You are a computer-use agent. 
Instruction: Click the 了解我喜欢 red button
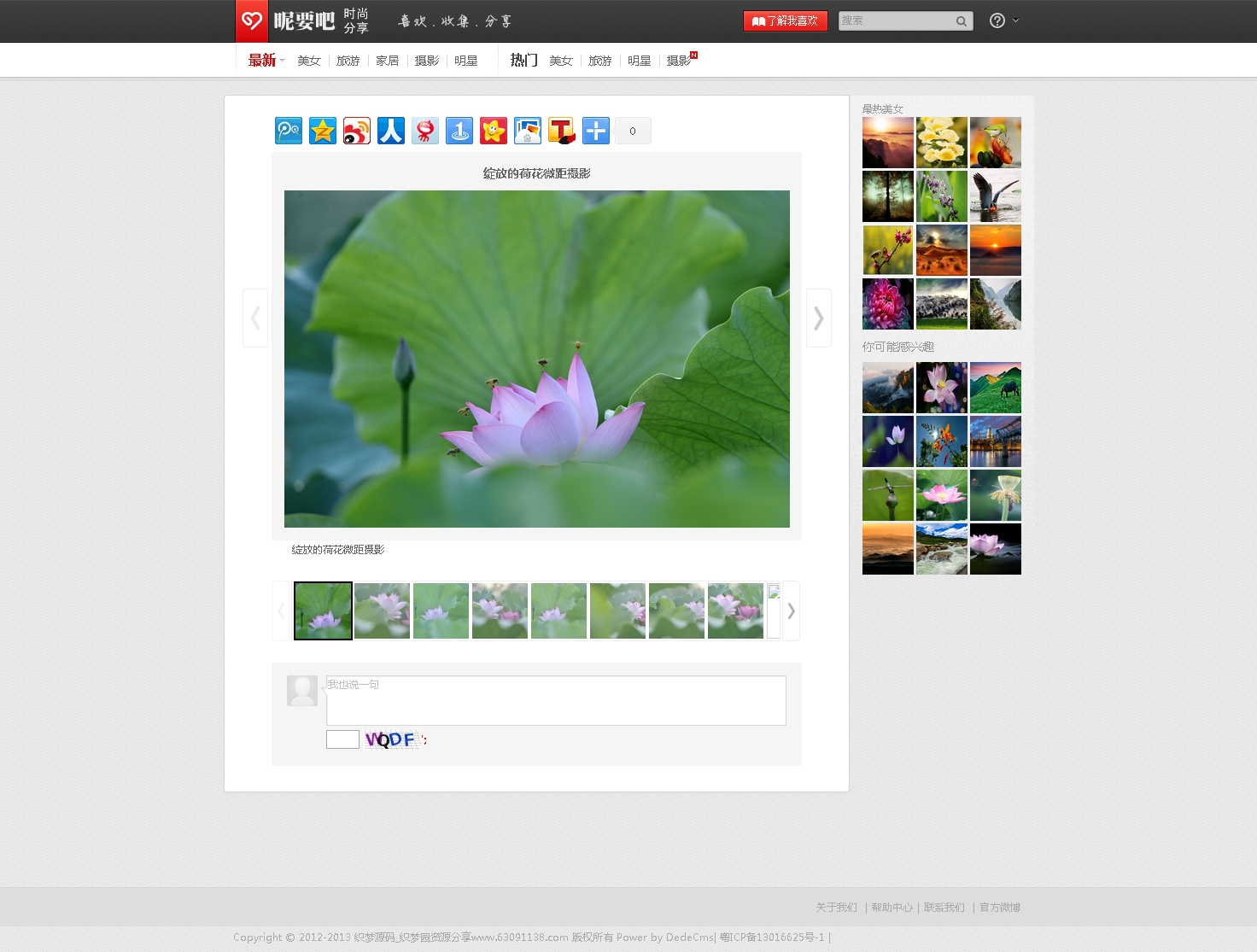(x=785, y=20)
